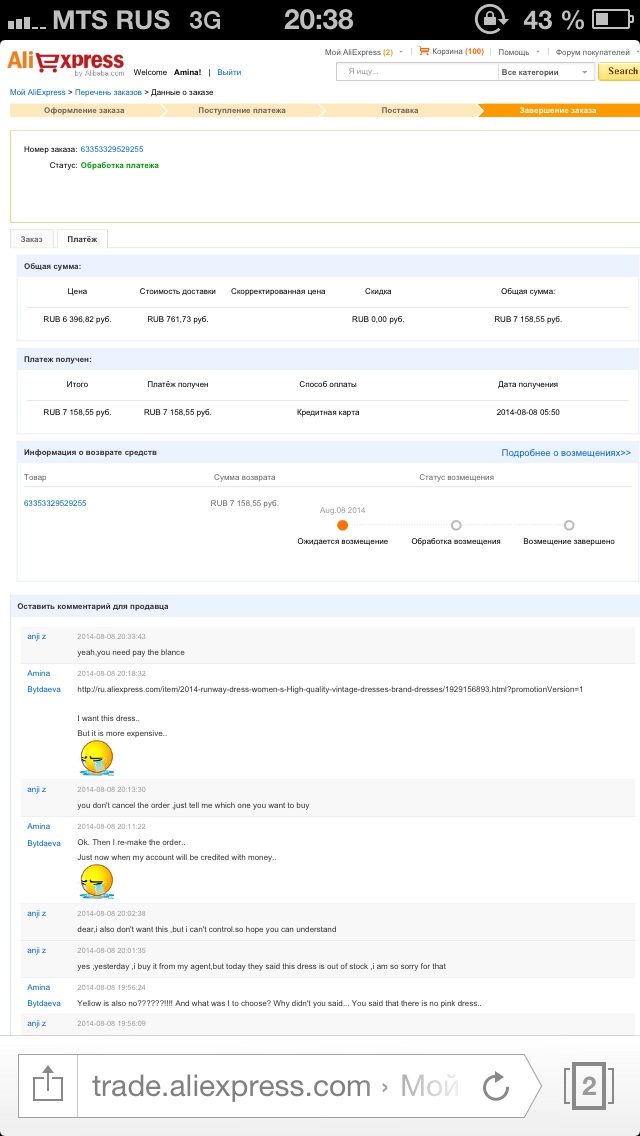Tap the battery indicator in status bar
The image size is (640, 1136).
coord(611,20)
